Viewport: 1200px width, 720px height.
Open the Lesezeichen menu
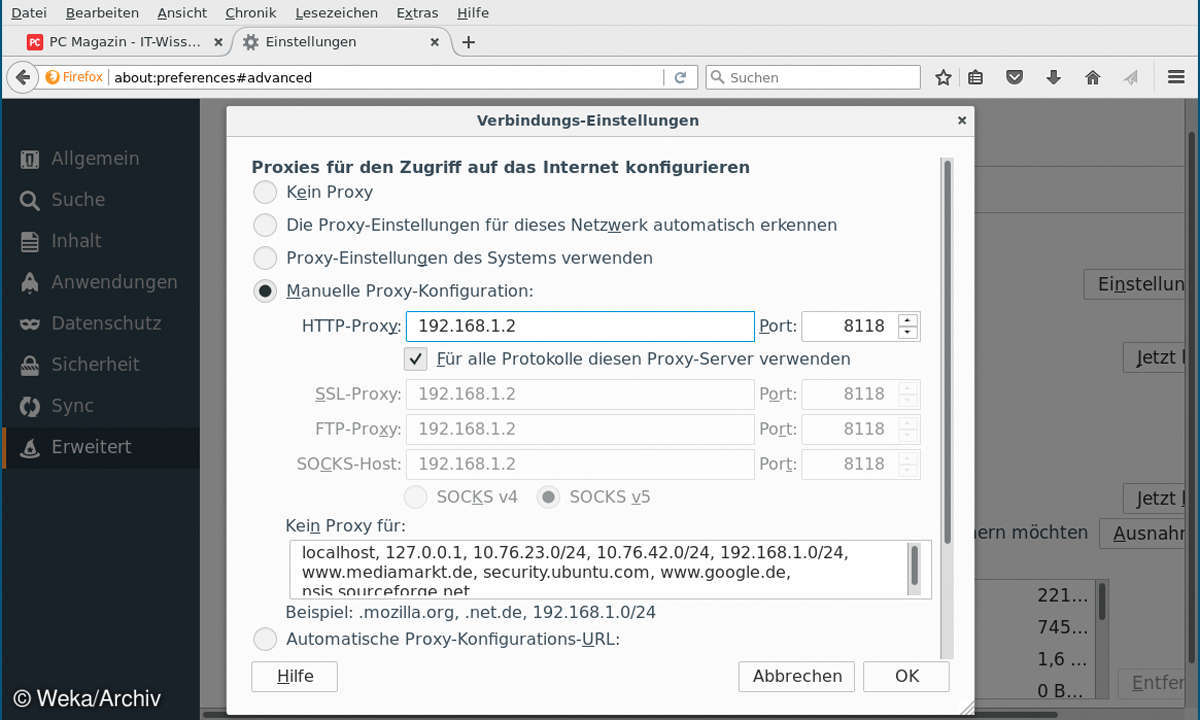coord(337,13)
